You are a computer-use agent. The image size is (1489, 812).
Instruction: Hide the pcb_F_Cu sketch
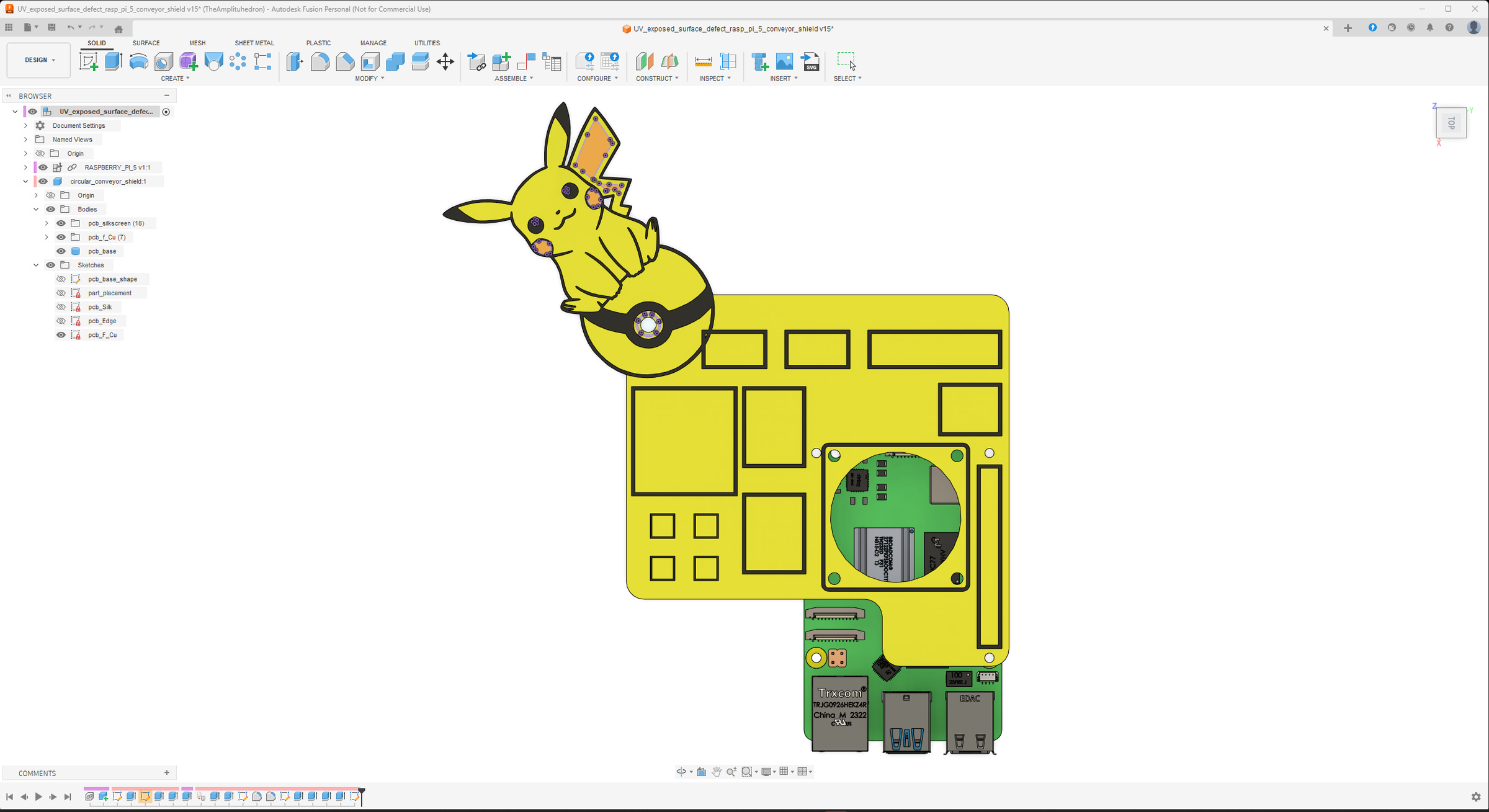(x=61, y=335)
